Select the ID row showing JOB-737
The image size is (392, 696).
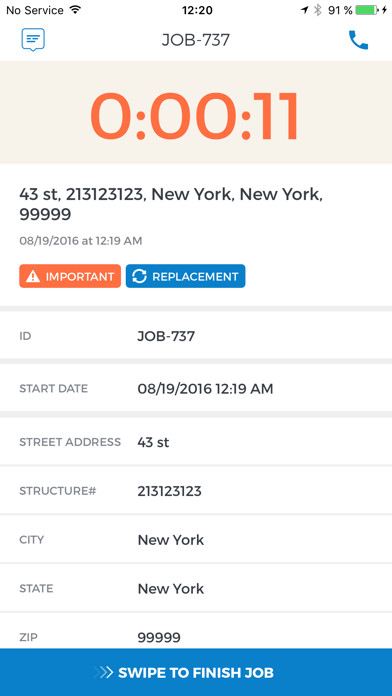pos(196,336)
